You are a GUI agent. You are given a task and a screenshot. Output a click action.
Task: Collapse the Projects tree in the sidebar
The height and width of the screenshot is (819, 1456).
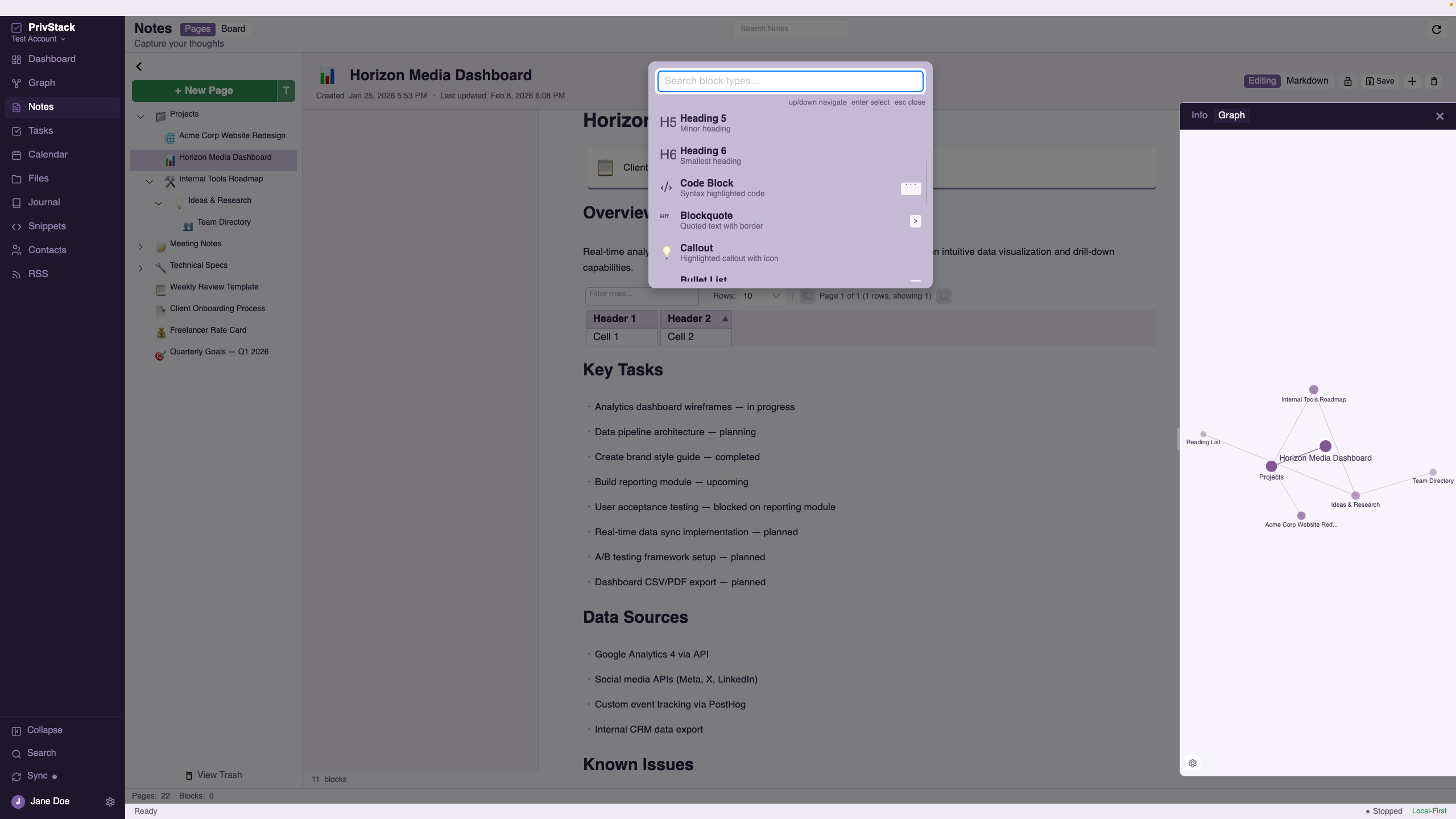[140, 117]
